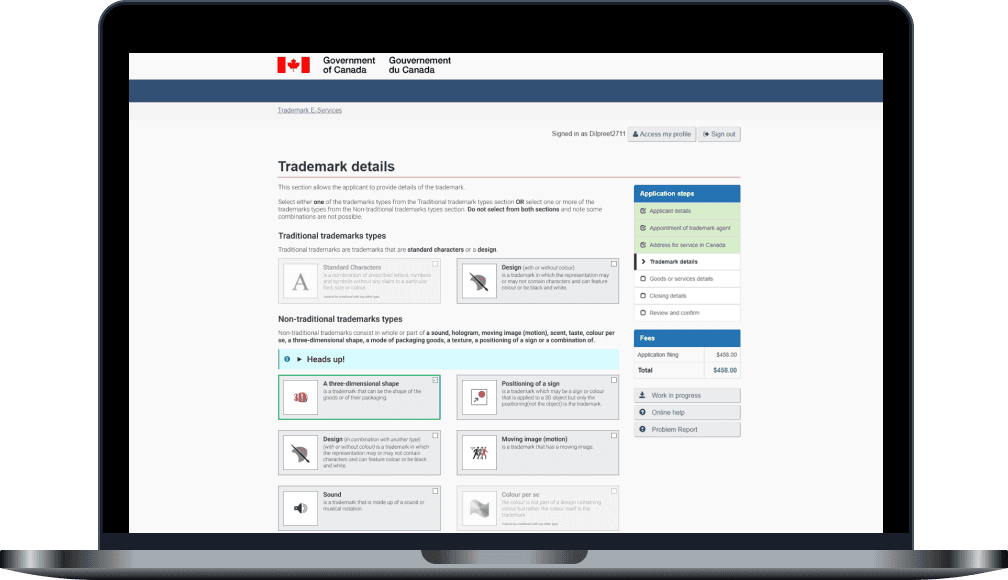Viewport: 1008px width, 580px height.
Task: Toggle the three-dimensional shape checkbox
Action: click(435, 380)
